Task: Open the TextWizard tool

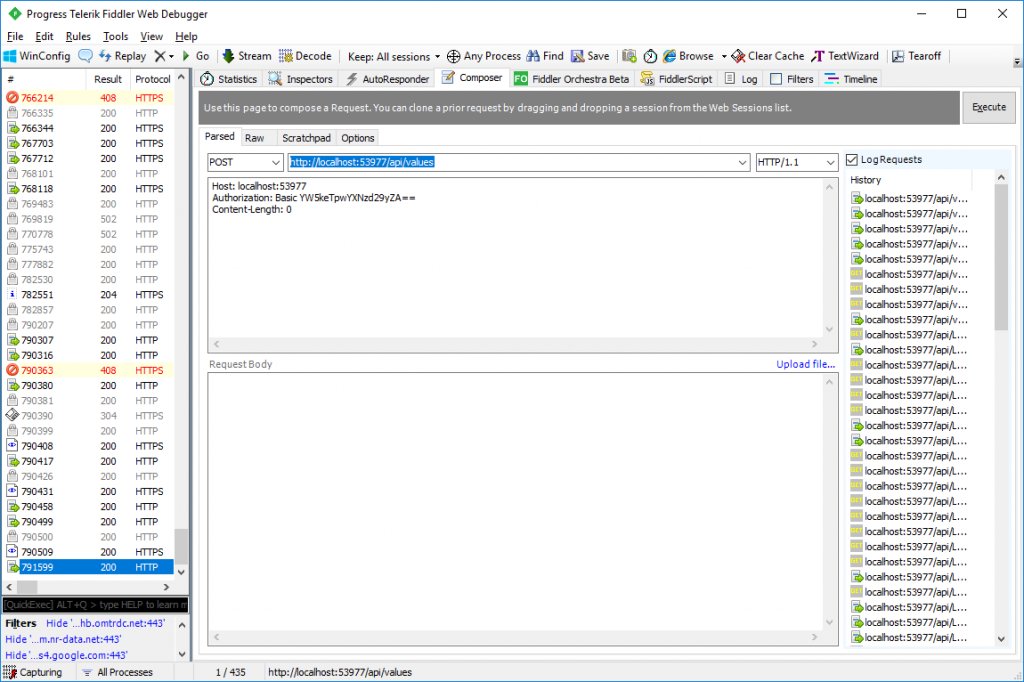Action: 845,56
